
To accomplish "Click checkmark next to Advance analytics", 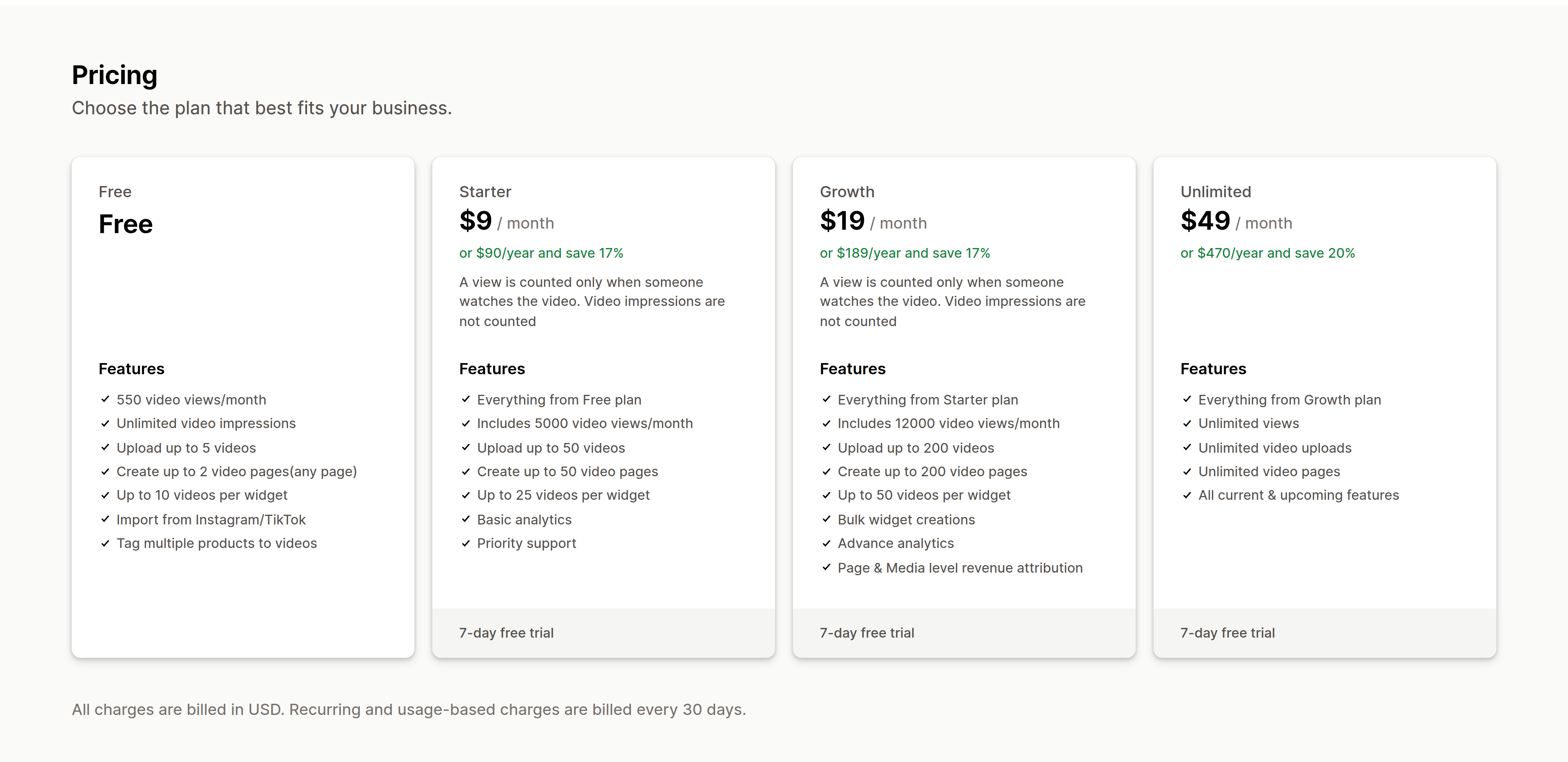I will pyautogui.click(x=826, y=543).
